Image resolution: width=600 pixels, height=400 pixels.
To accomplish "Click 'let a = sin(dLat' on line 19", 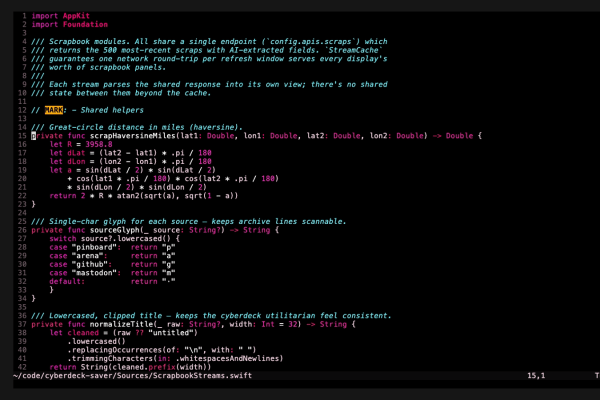I will 83,170.
